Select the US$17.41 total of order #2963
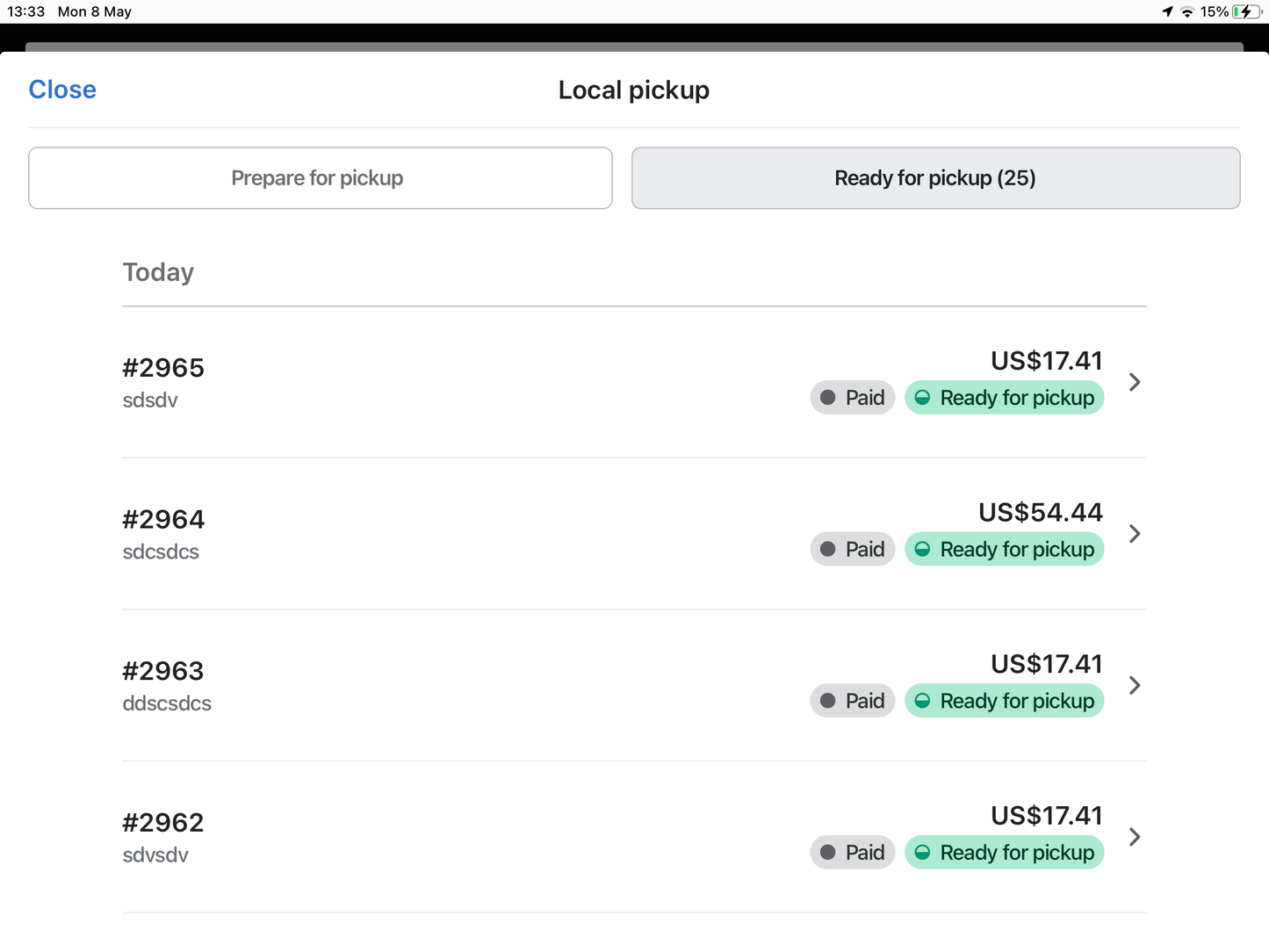 (1046, 664)
